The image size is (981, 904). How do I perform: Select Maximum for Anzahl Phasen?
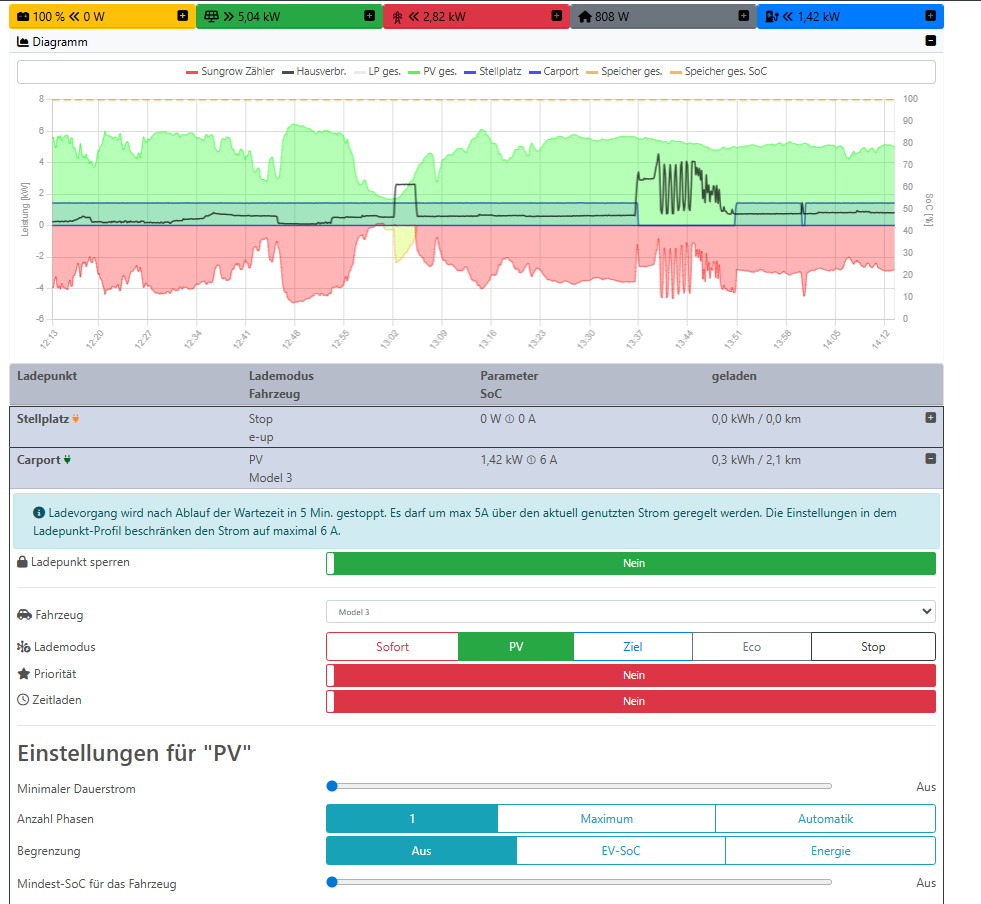pyautogui.click(x=606, y=818)
